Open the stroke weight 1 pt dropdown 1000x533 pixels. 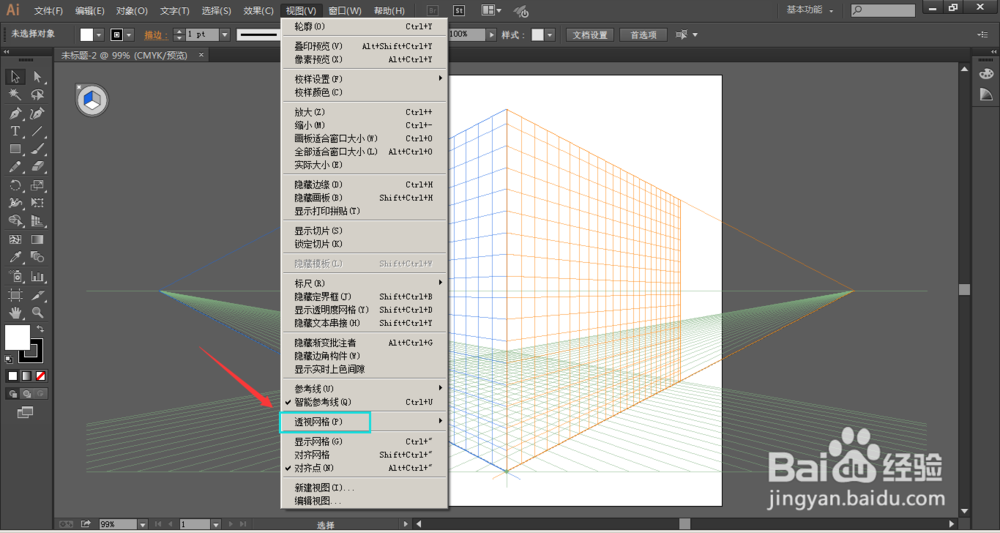(x=224, y=34)
